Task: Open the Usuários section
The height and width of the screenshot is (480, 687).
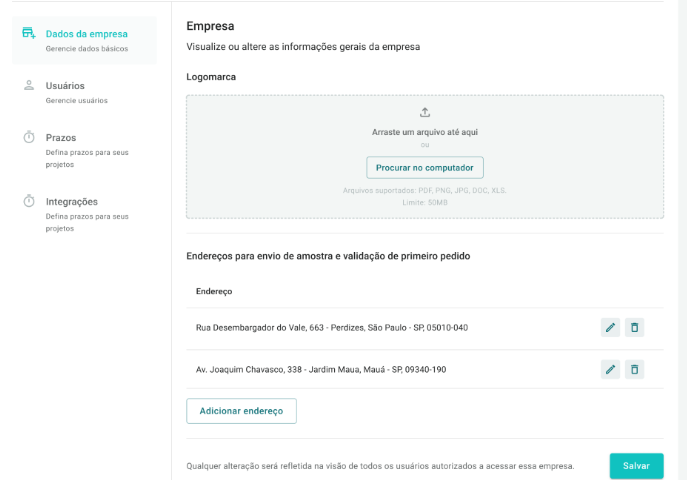Action: pos(85,92)
